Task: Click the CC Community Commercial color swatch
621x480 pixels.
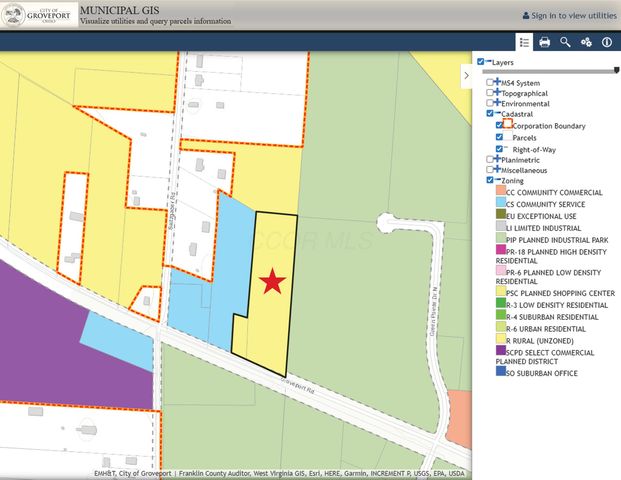Action: pyautogui.click(x=500, y=191)
